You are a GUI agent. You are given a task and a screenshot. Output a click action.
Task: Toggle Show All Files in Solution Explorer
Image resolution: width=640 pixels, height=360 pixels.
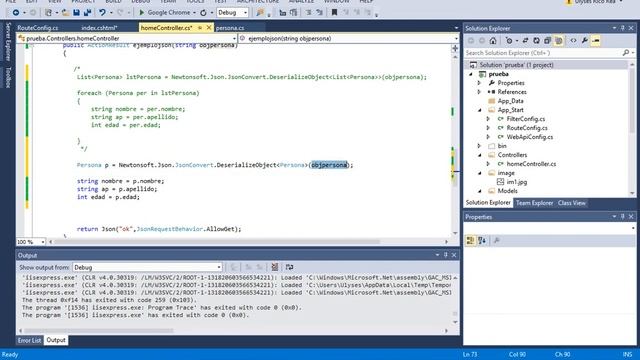click(559, 40)
